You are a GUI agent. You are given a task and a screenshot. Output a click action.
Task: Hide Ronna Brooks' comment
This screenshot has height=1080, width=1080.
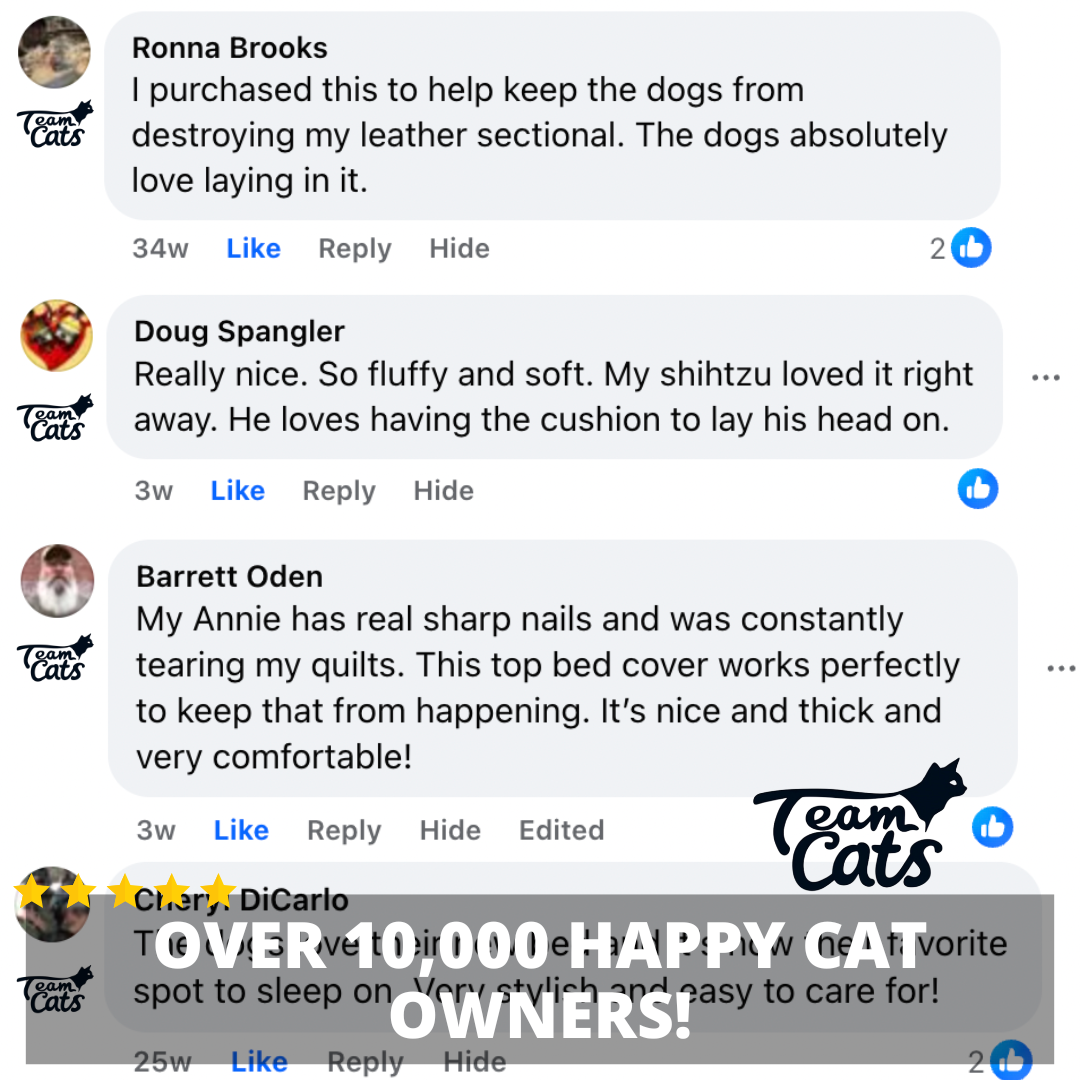pos(459,249)
